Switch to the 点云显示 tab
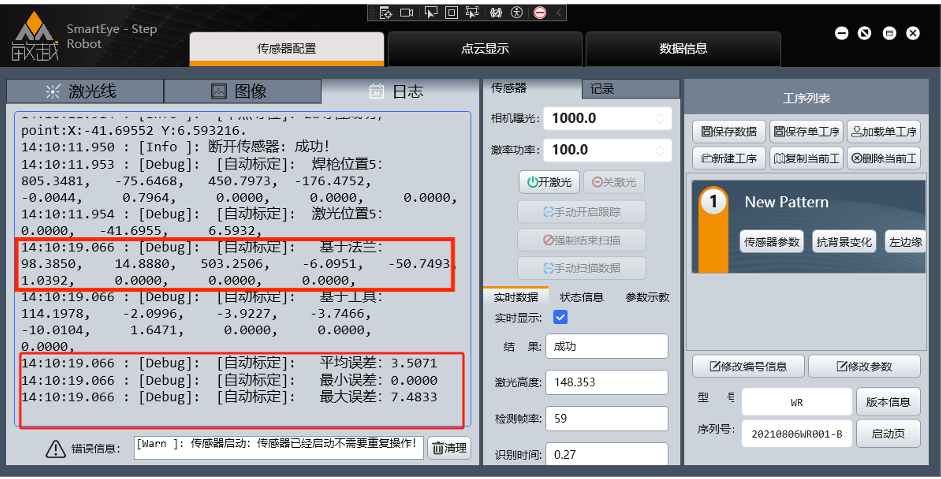Screen dimensions: 941x479 point(484,49)
